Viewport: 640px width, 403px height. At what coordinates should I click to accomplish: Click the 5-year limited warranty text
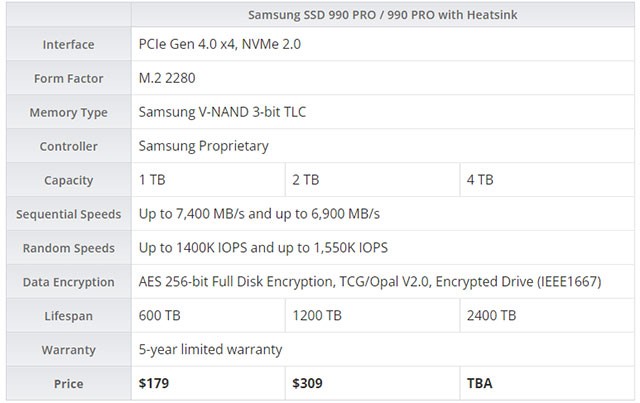tap(210, 350)
